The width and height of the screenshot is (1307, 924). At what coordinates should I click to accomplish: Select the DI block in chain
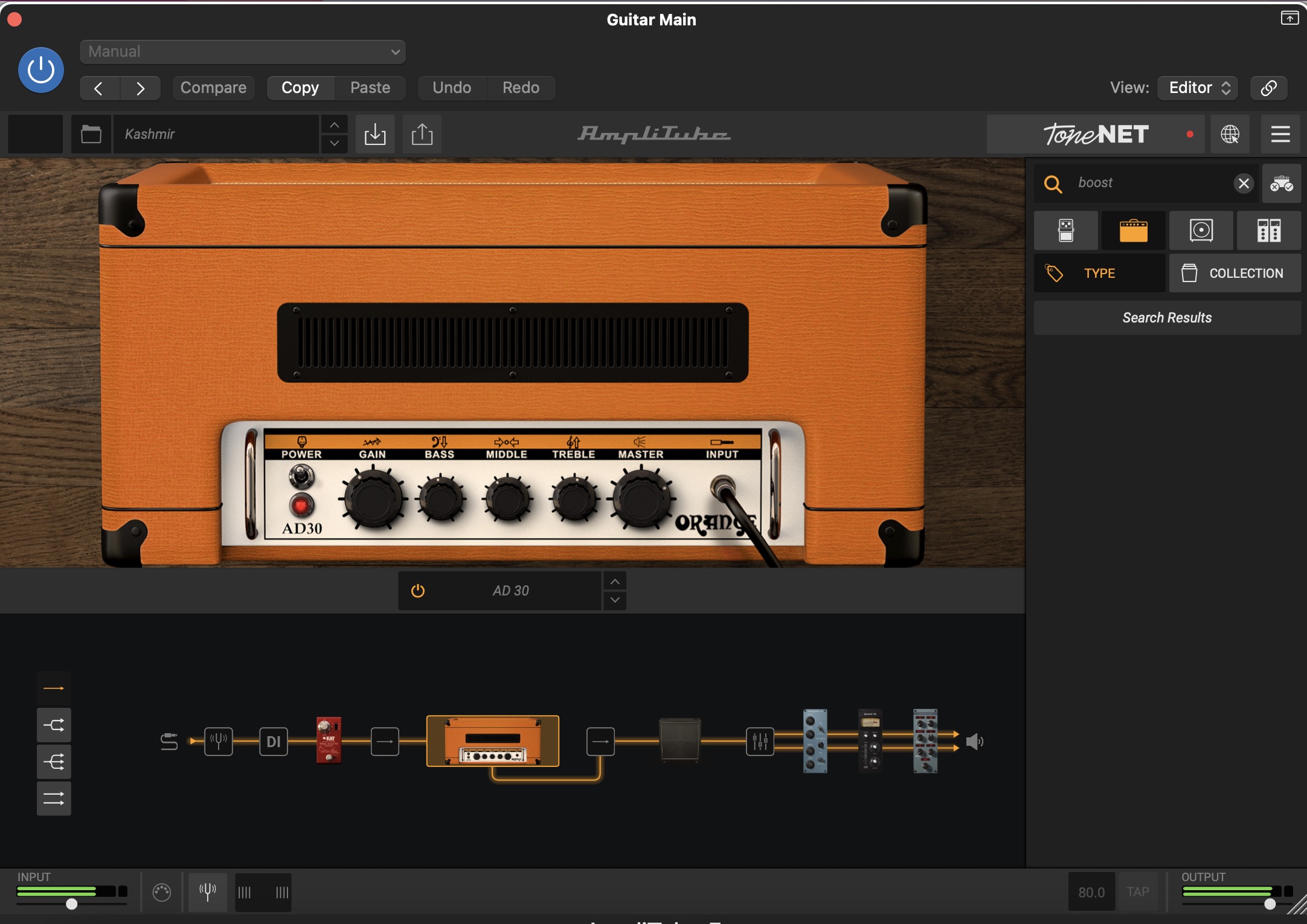274,741
